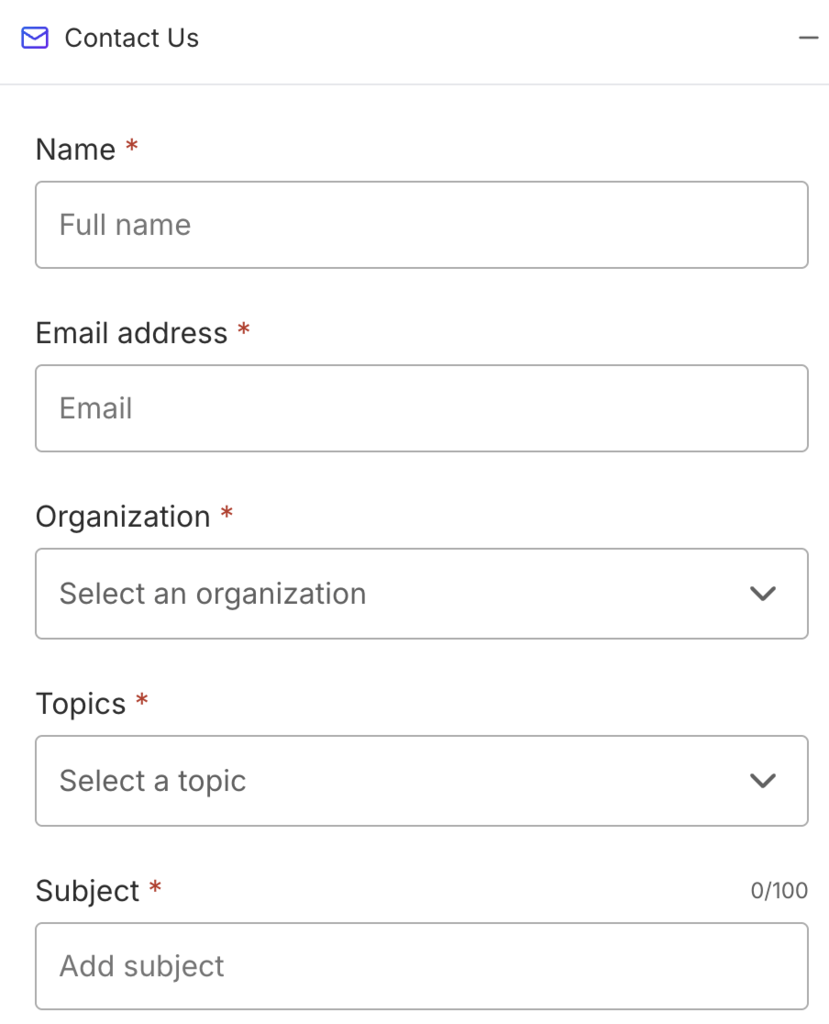Collapse the Contact Us panel with minus icon
Viewport: 829px width, 1024px height.
pos(808,39)
